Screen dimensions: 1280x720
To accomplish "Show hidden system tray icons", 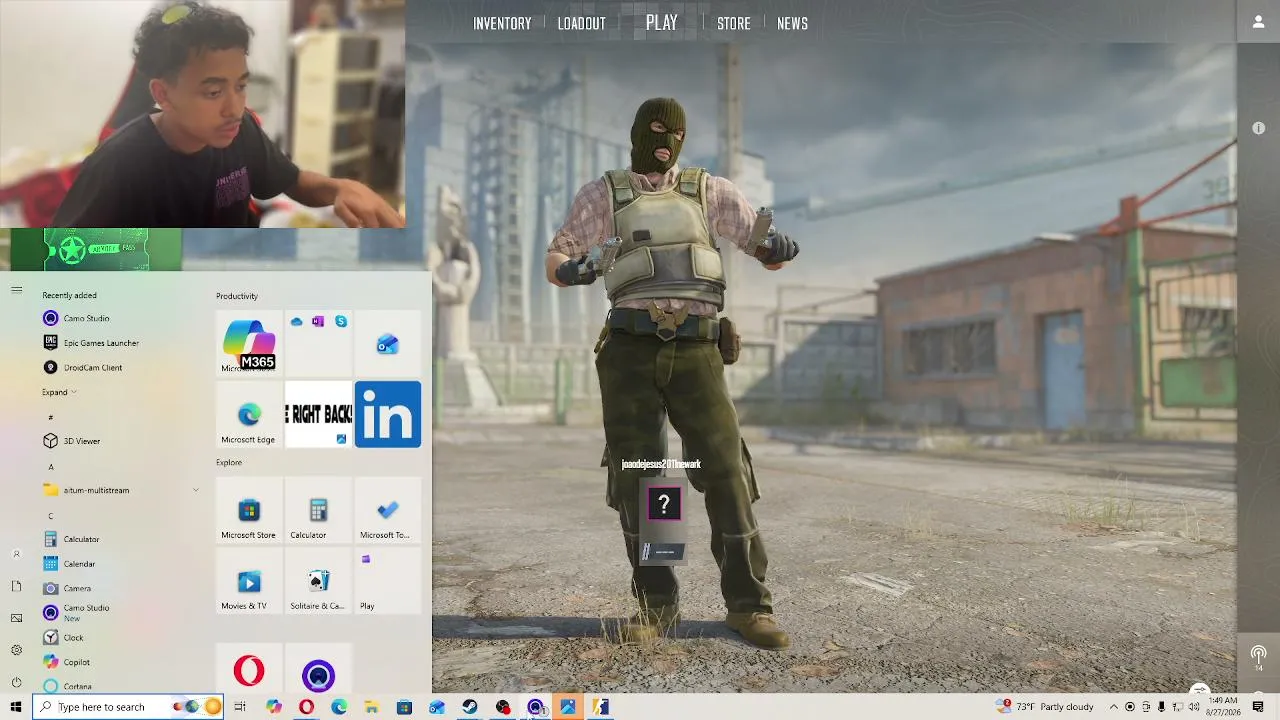I will [1113, 707].
